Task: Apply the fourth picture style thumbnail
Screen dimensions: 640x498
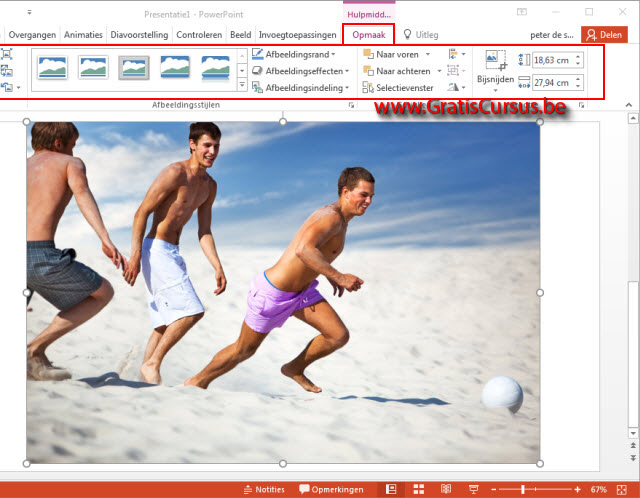Action: pos(175,67)
